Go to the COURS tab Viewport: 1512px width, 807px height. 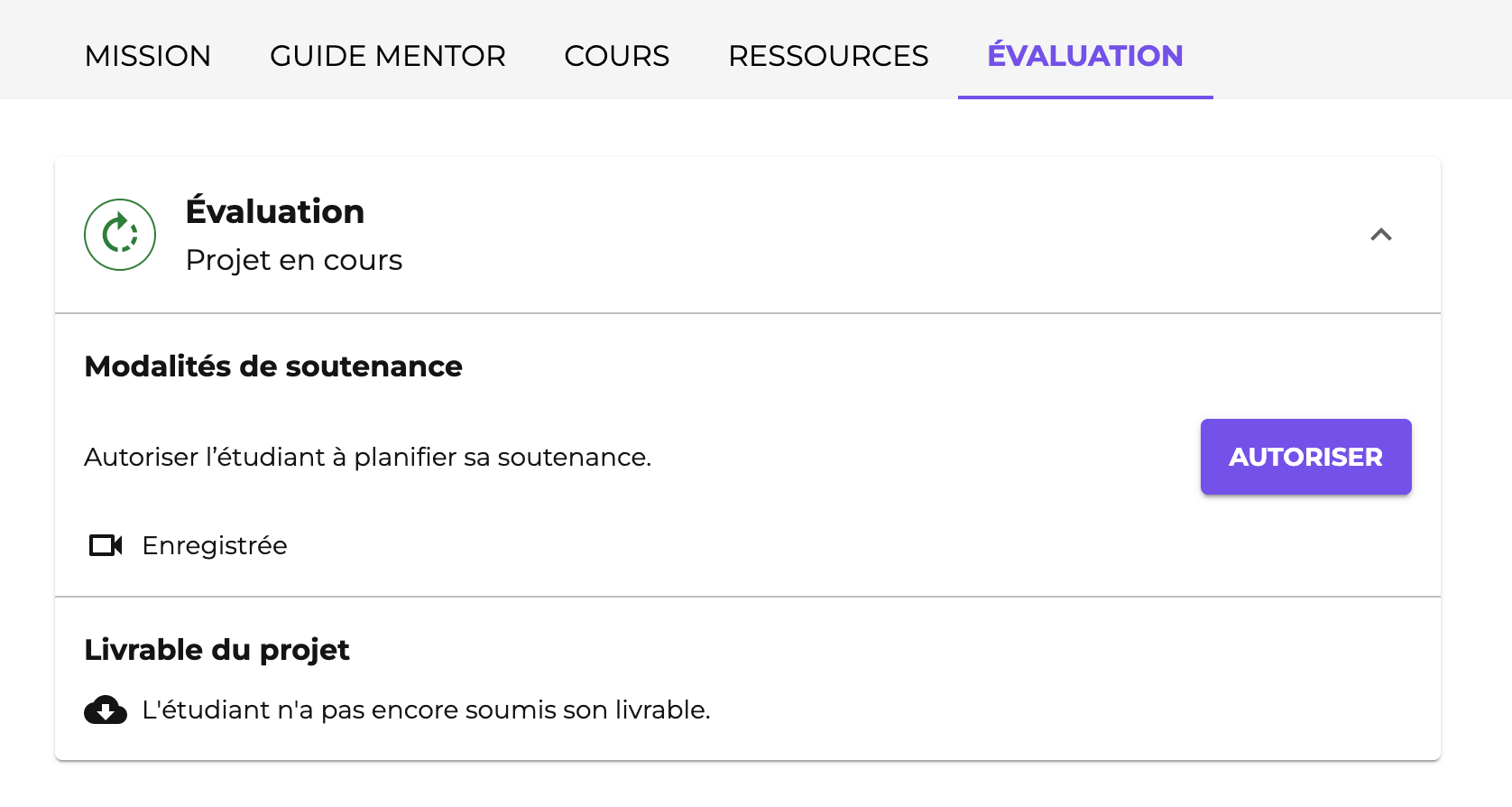point(617,56)
